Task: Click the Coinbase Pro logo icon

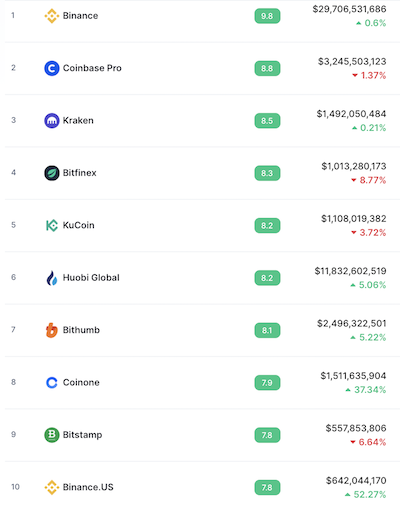Action: tap(52, 68)
